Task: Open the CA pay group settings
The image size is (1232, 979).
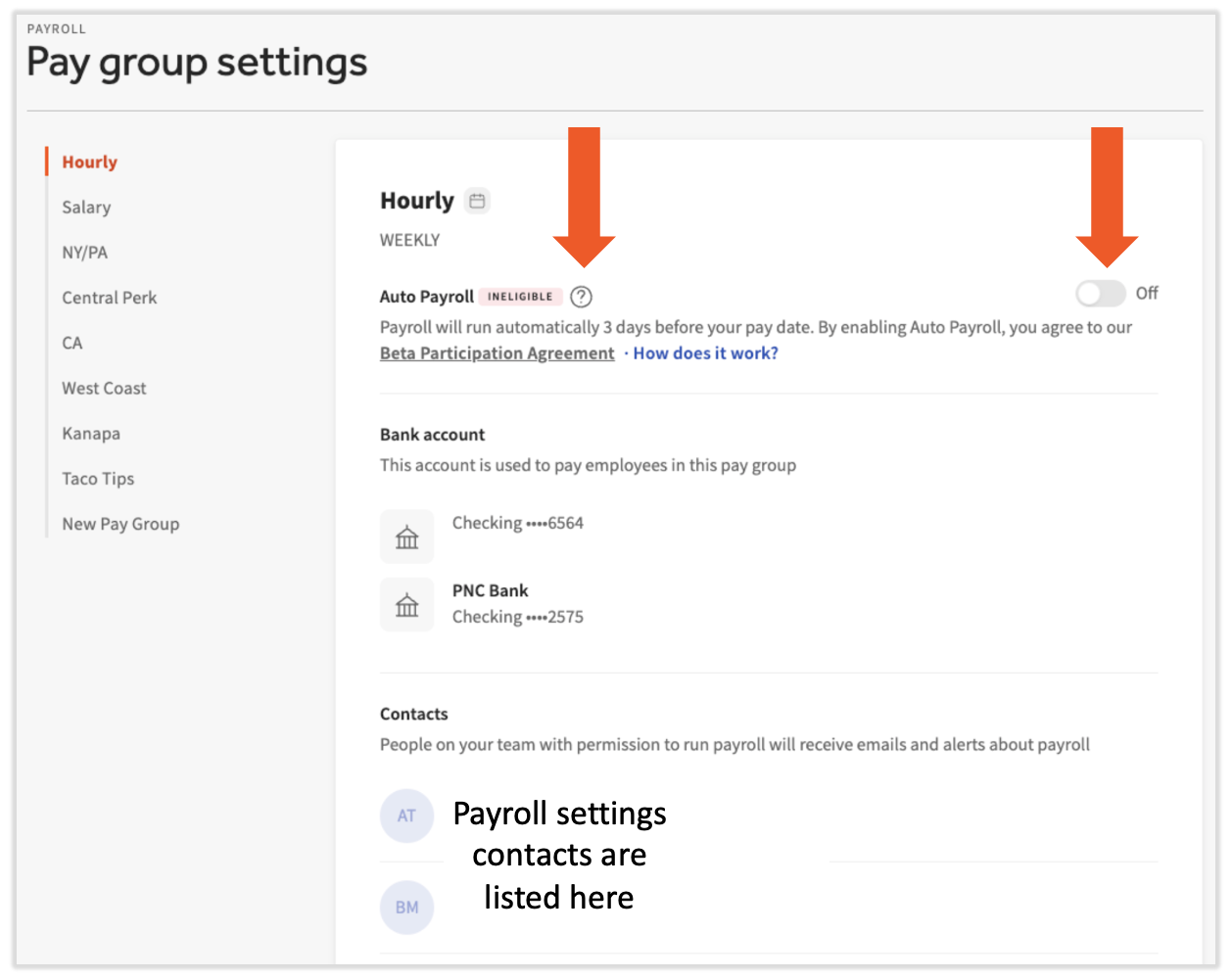Action: pyautogui.click(x=72, y=343)
